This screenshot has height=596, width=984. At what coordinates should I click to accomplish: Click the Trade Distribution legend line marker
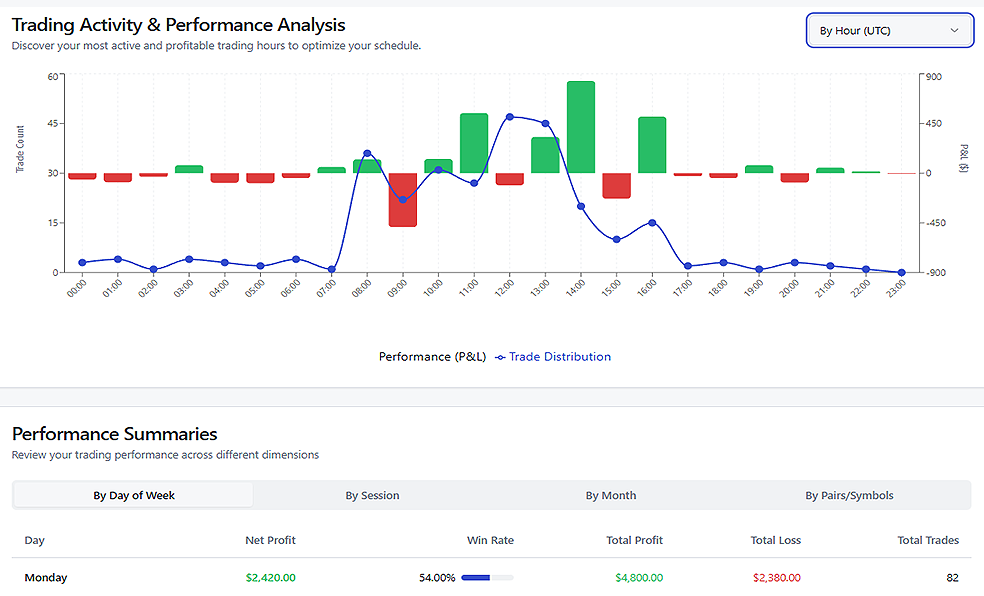pos(500,357)
